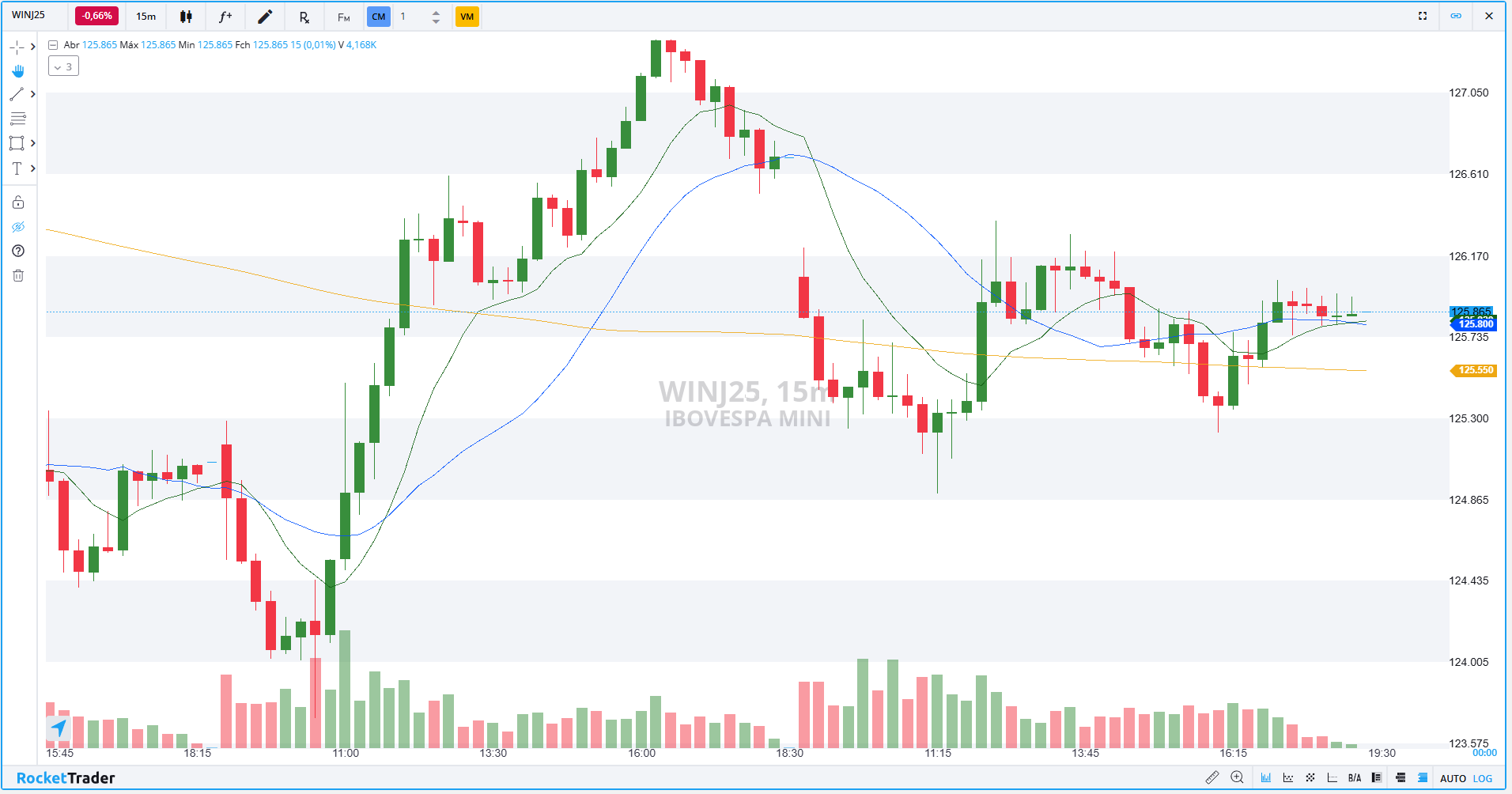Select the ruler measurement tool

pyautogui.click(x=1212, y=777)
